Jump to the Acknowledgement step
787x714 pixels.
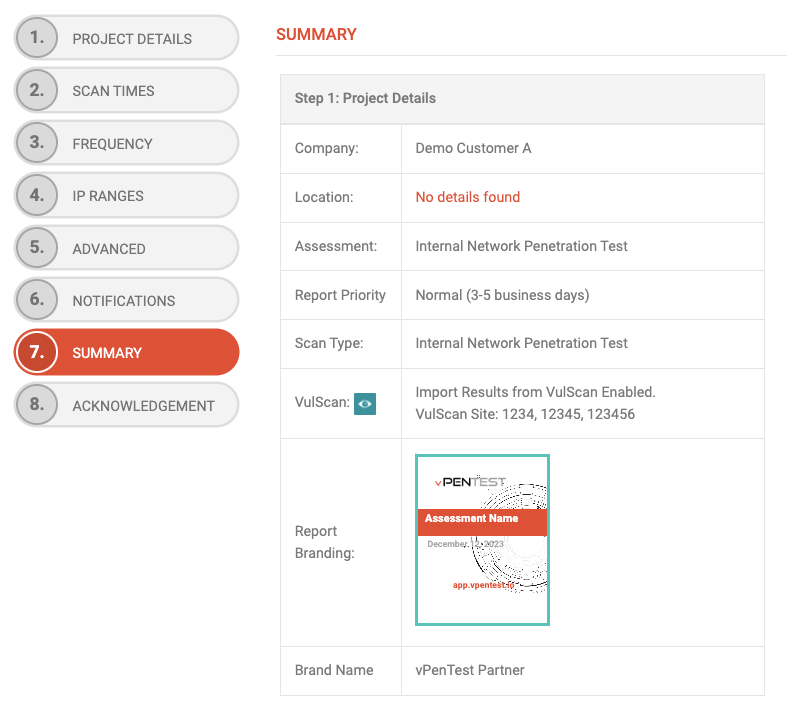click(x=143, y=406)
